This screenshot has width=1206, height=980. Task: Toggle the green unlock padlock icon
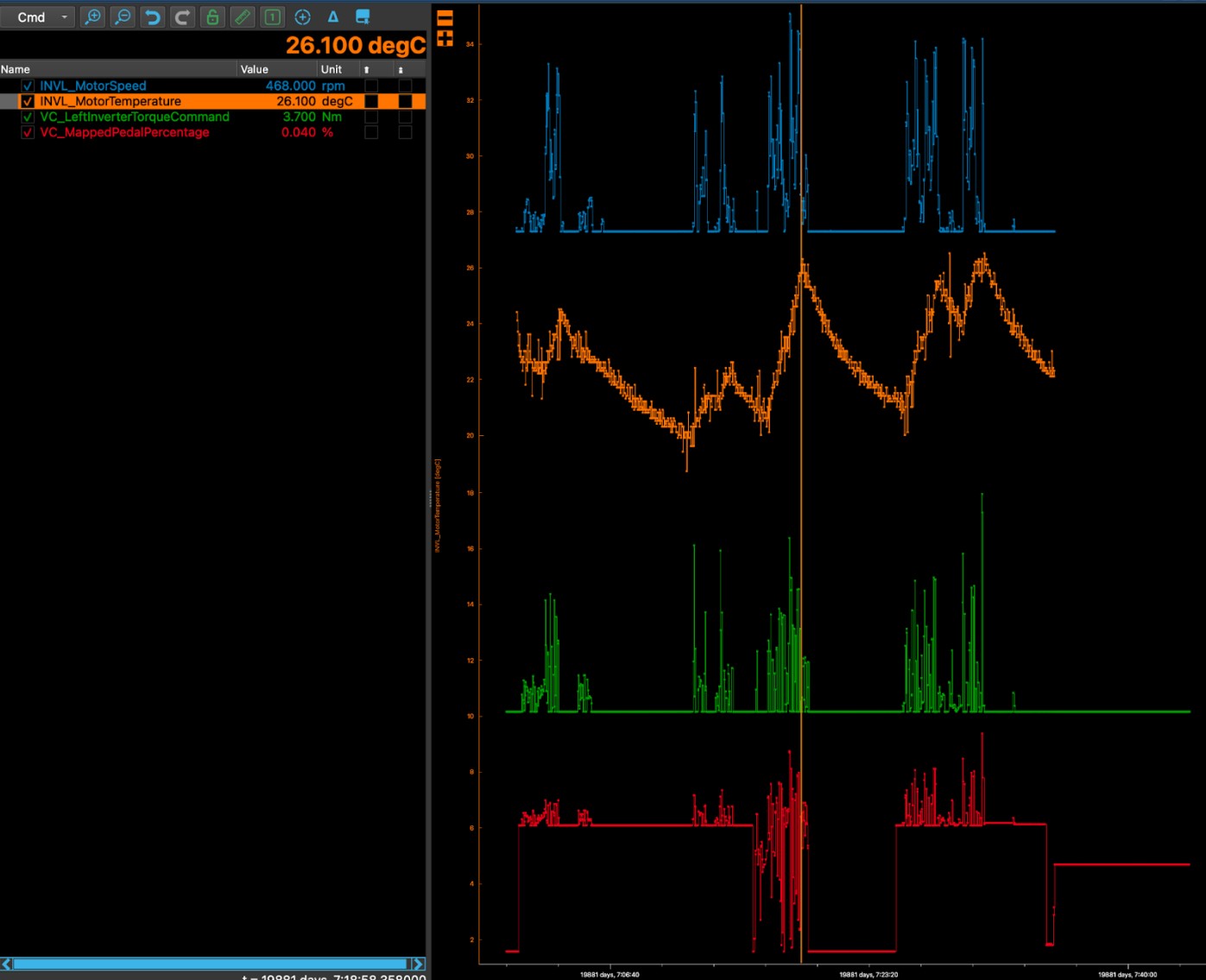click(x=212, y=16)
